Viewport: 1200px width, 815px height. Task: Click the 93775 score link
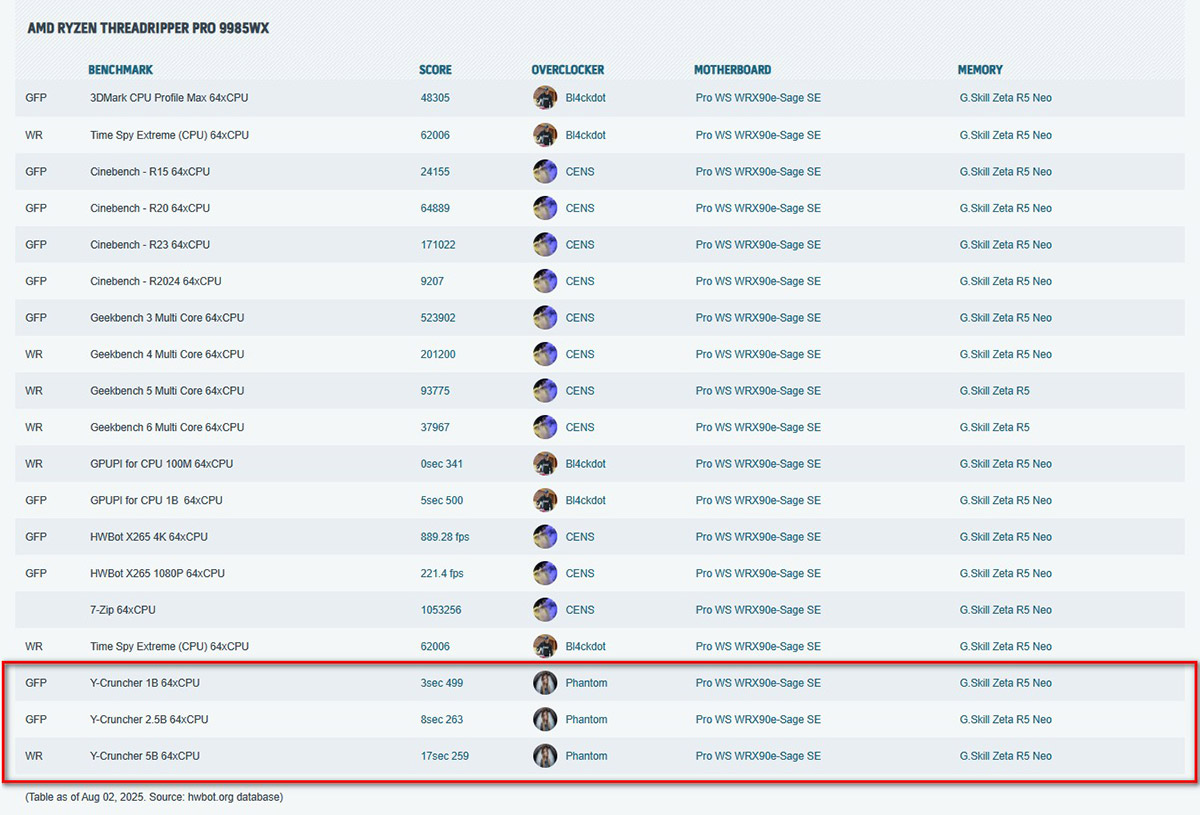click(435, 390)
